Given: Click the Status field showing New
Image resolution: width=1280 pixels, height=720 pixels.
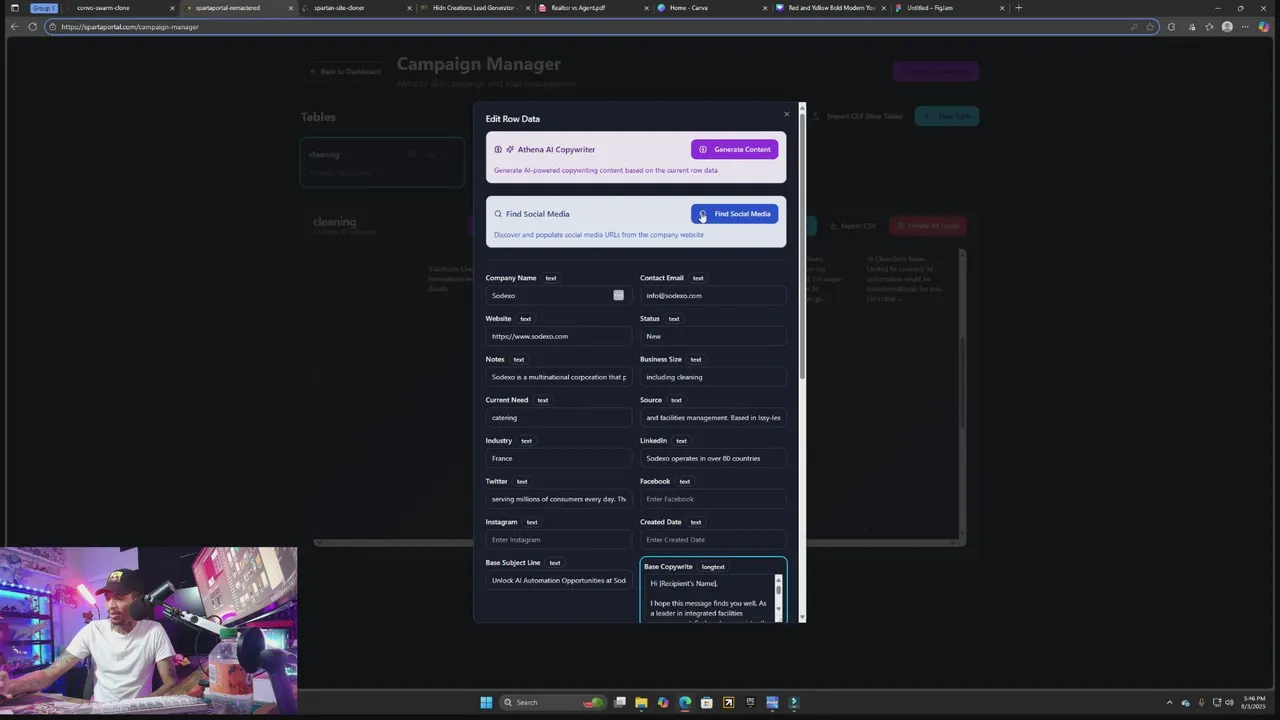Looking at the screenshot, I should click(712, 336).
